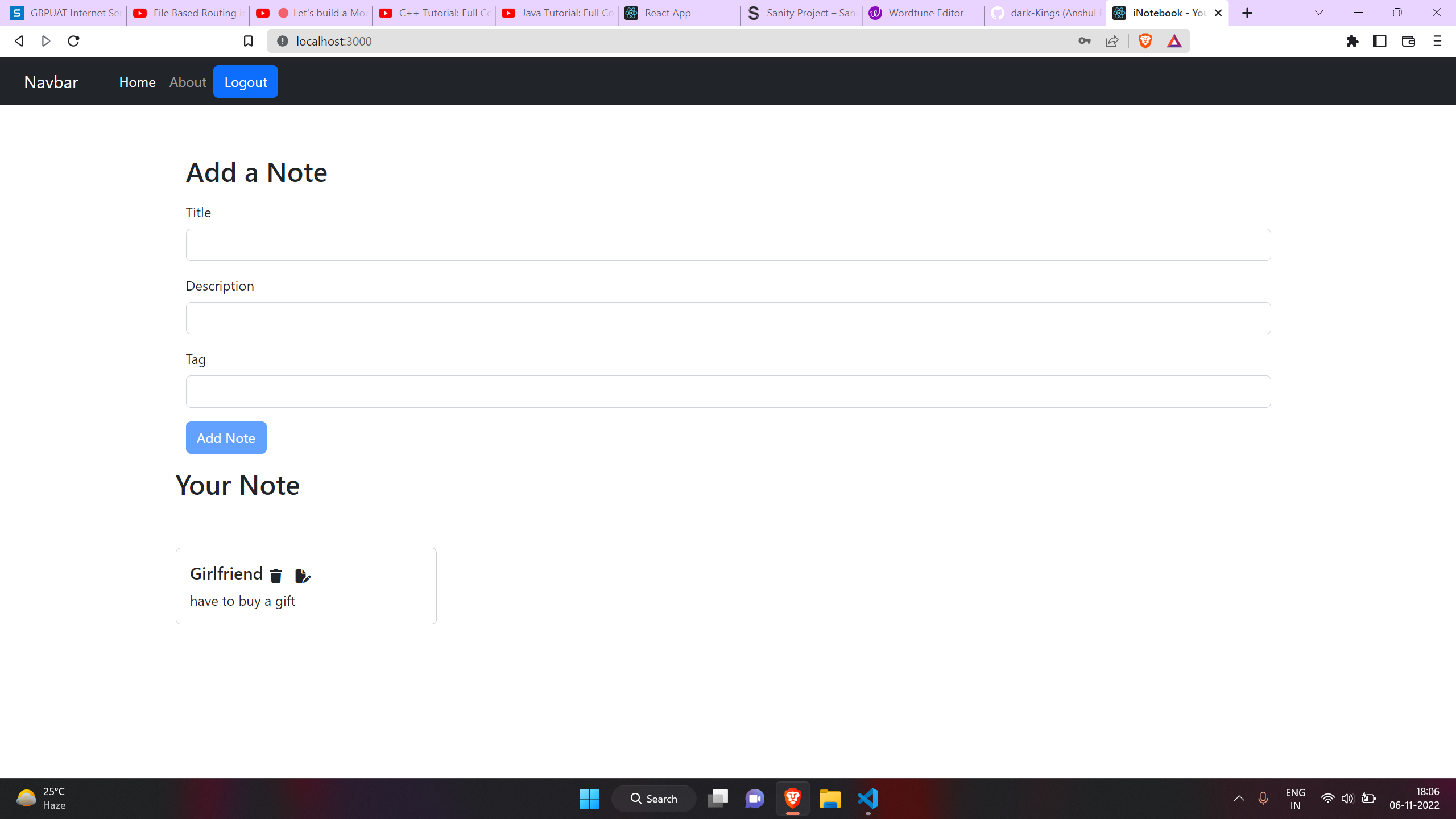Switch to the Sanity Project tab

pyautogui.click(x=801, y=13)
